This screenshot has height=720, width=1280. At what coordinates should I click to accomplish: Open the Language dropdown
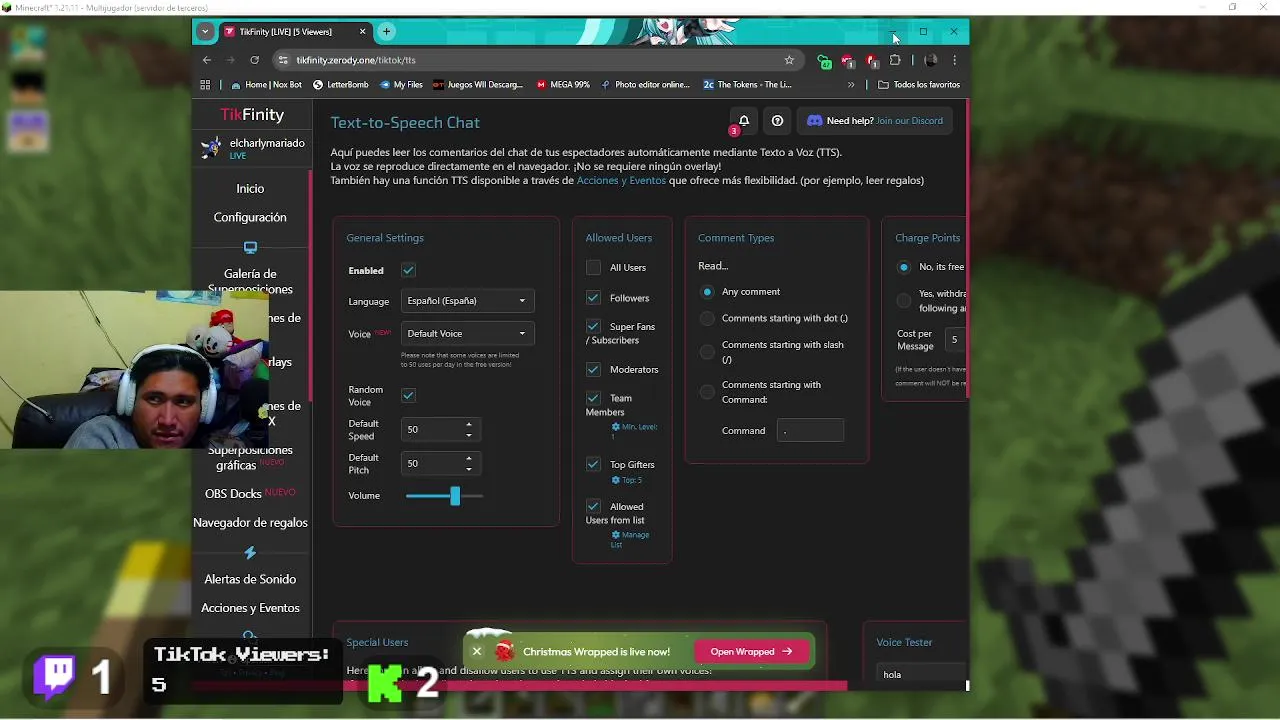pos(467,301)
